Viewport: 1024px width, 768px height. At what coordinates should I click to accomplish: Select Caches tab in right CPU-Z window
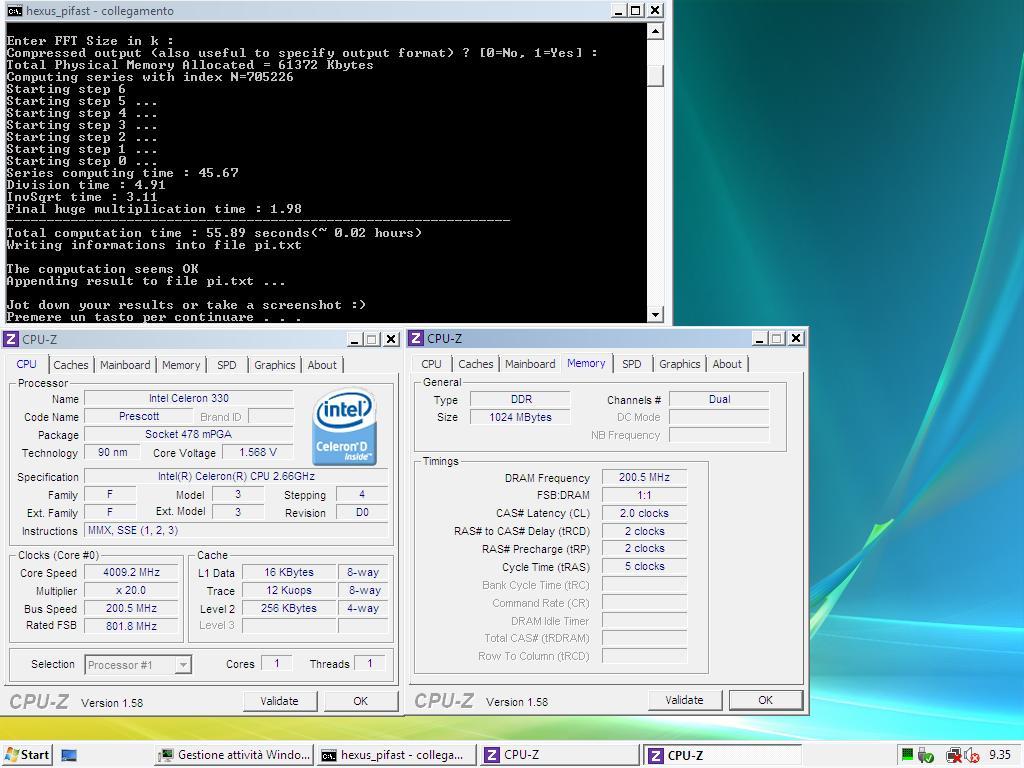coord(475,364)
